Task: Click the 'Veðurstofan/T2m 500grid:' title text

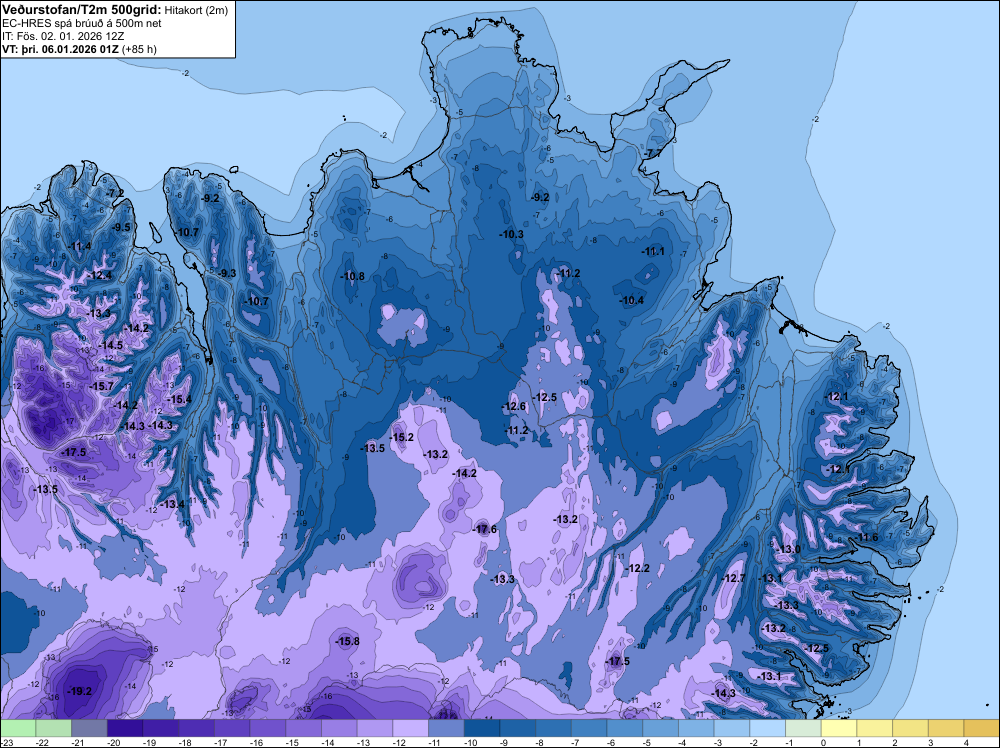Action: pyautogui.click(x=82, y=10)
